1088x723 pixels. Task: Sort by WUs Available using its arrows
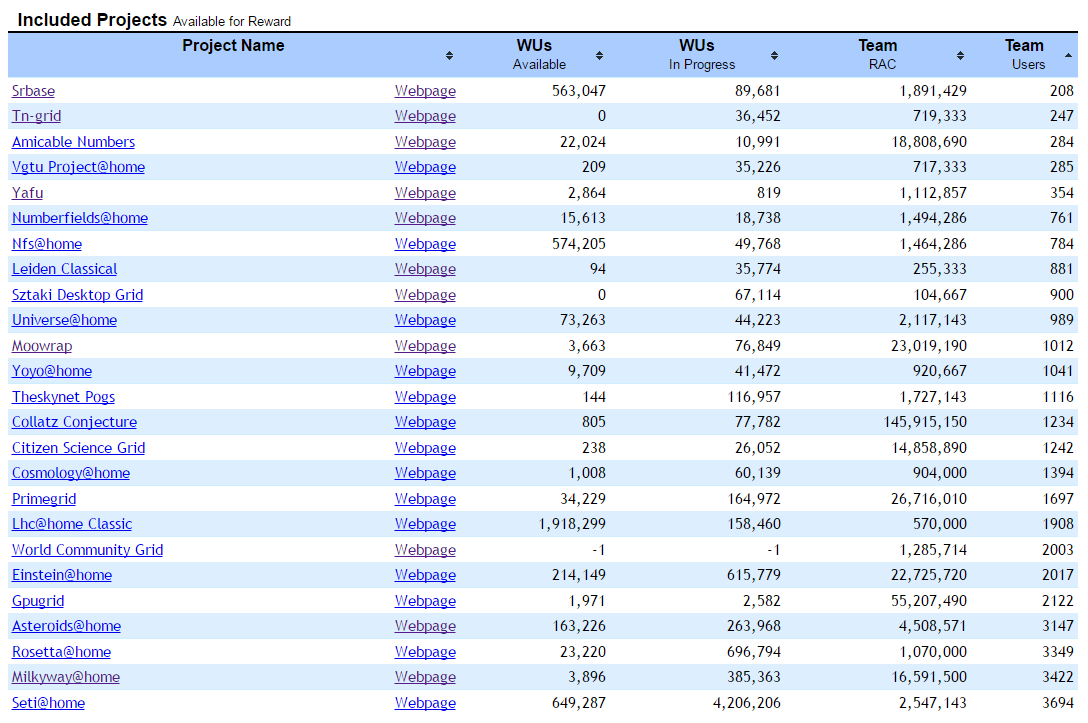click(x=599, y=56)
